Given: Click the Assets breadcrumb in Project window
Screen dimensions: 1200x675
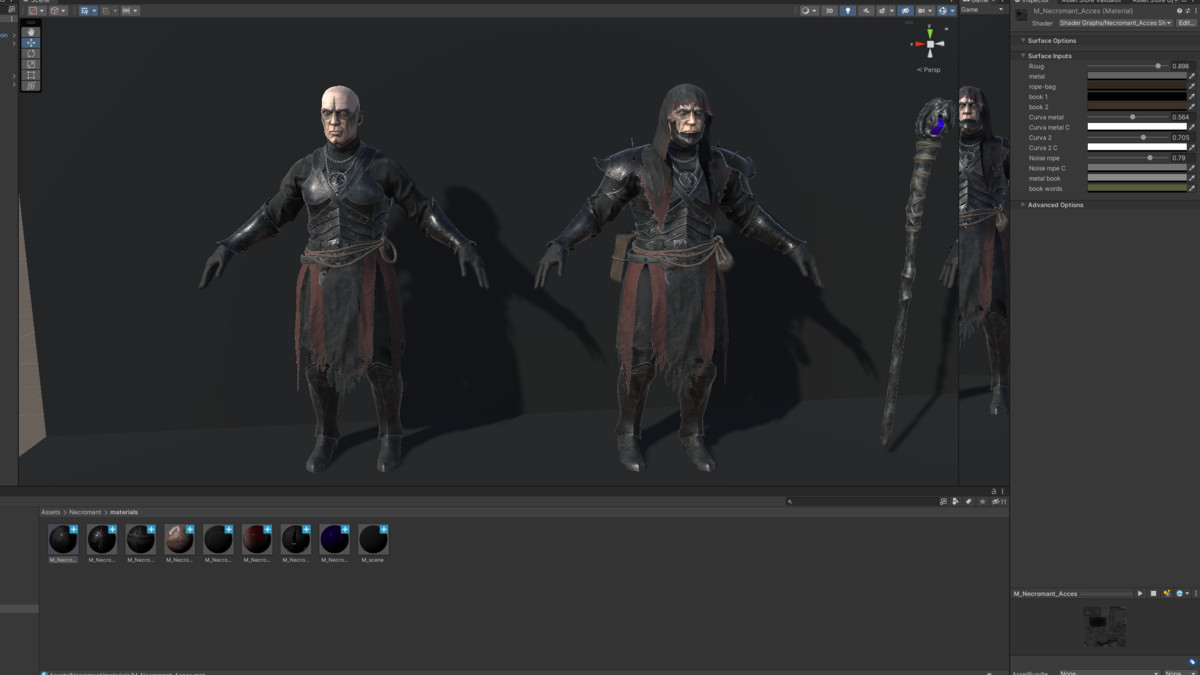Looking at the screenshot, I should point(51,512).
